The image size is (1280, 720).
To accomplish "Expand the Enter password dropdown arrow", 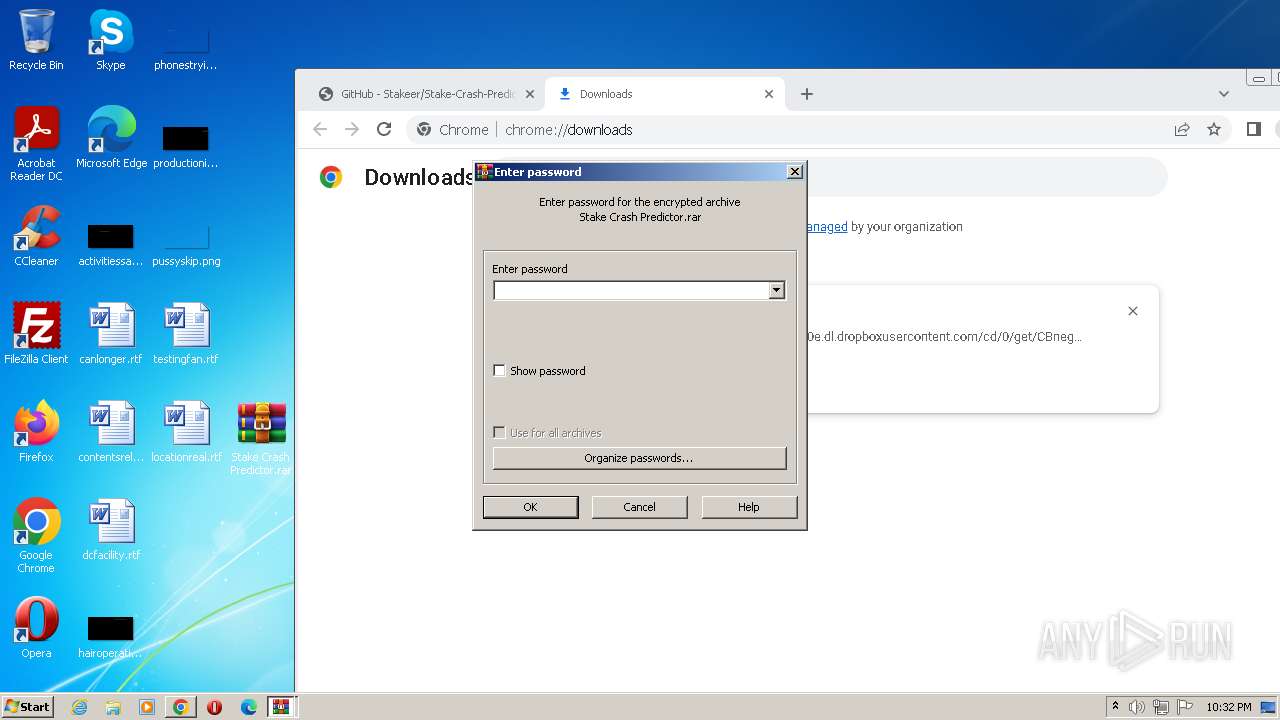I will (x=776, y=290).
